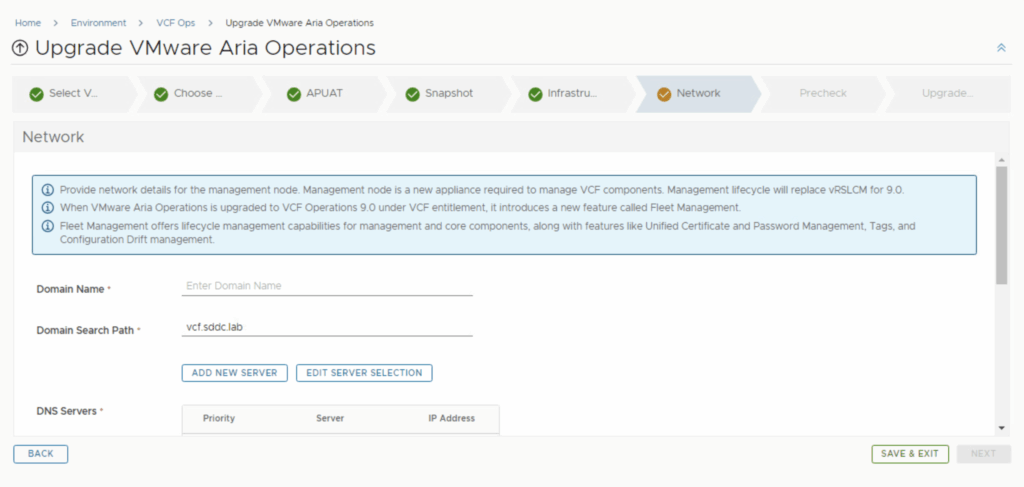This screenshot has width=1024, height=487.
Task: Open the Home breadcrumb link
Action: click(x=28, y=22)
